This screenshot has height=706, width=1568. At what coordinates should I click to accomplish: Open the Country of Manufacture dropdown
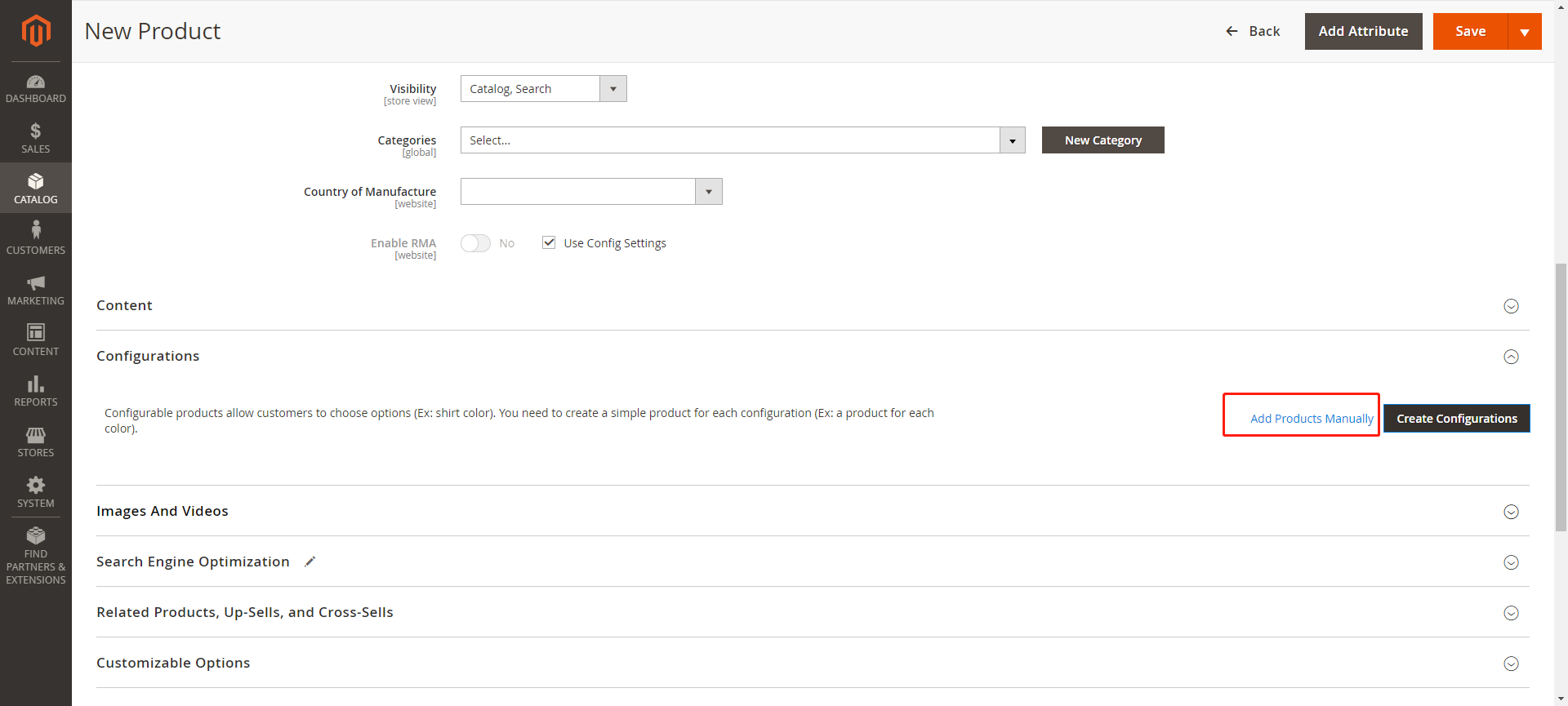click(590, 192)
